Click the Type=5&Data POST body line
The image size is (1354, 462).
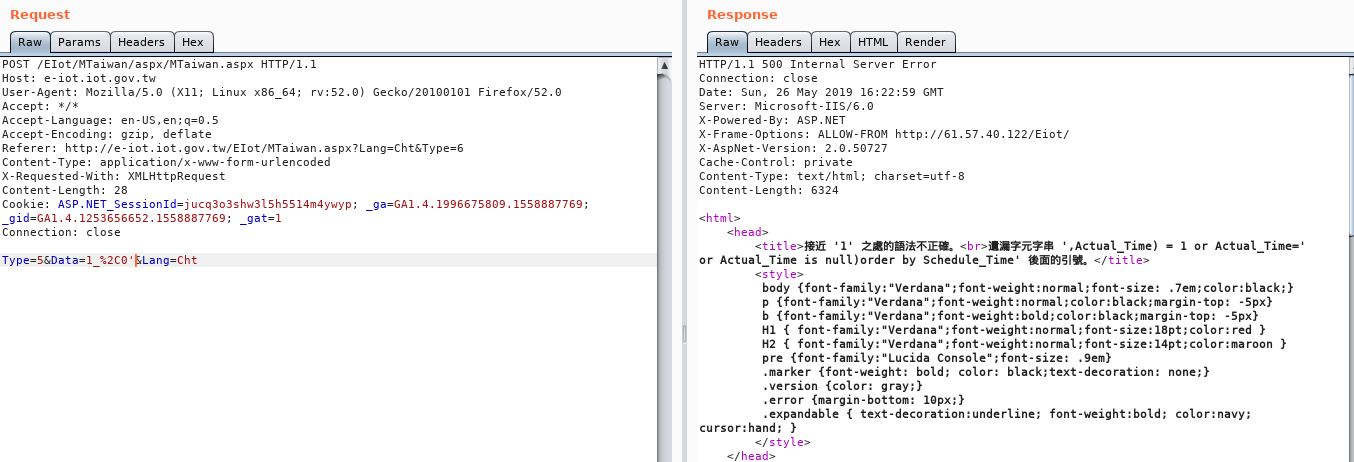click(x=100, y=260)
